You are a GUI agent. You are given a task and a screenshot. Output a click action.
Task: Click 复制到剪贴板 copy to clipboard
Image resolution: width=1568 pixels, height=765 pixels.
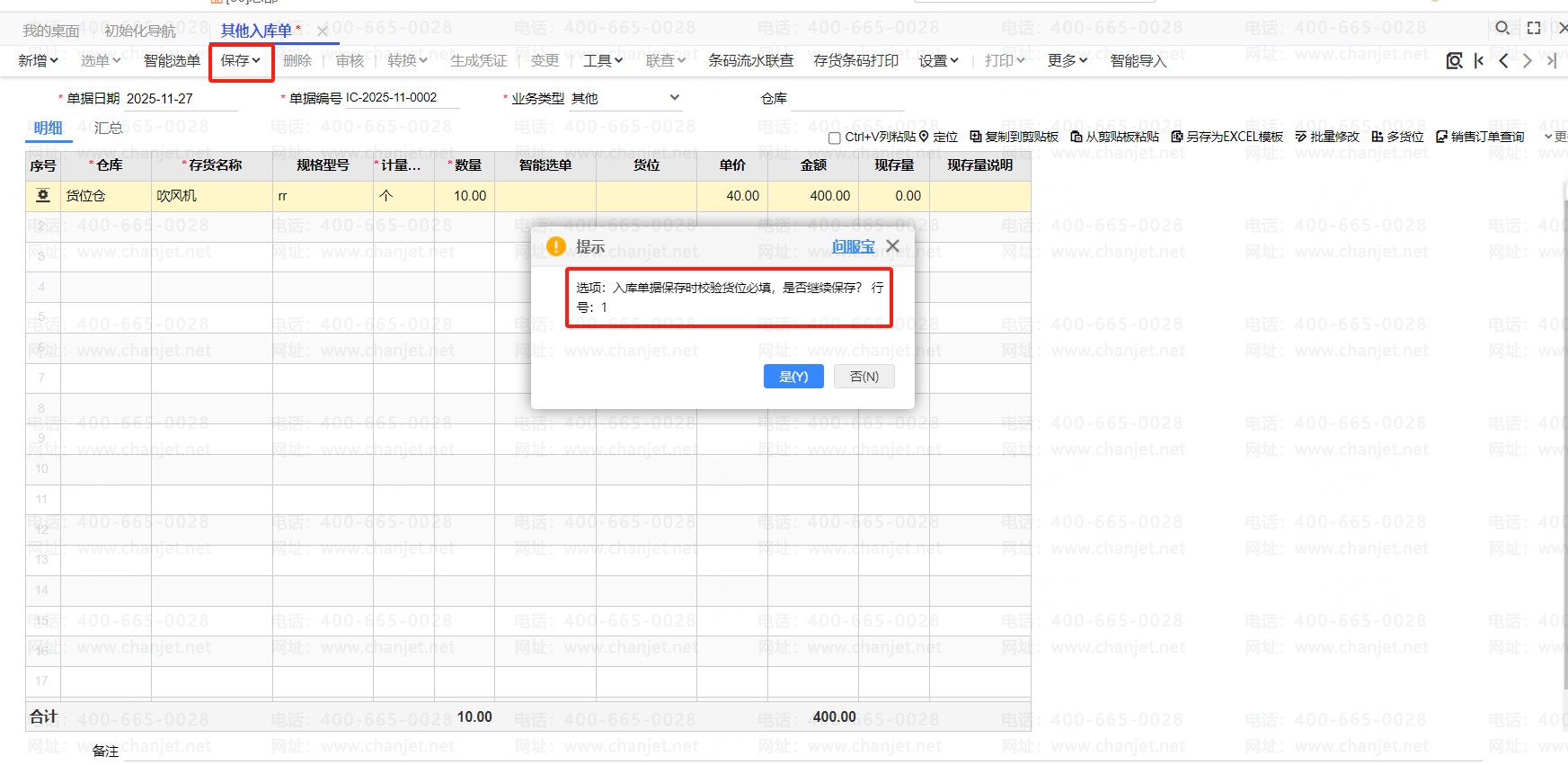click(1014, 137)
